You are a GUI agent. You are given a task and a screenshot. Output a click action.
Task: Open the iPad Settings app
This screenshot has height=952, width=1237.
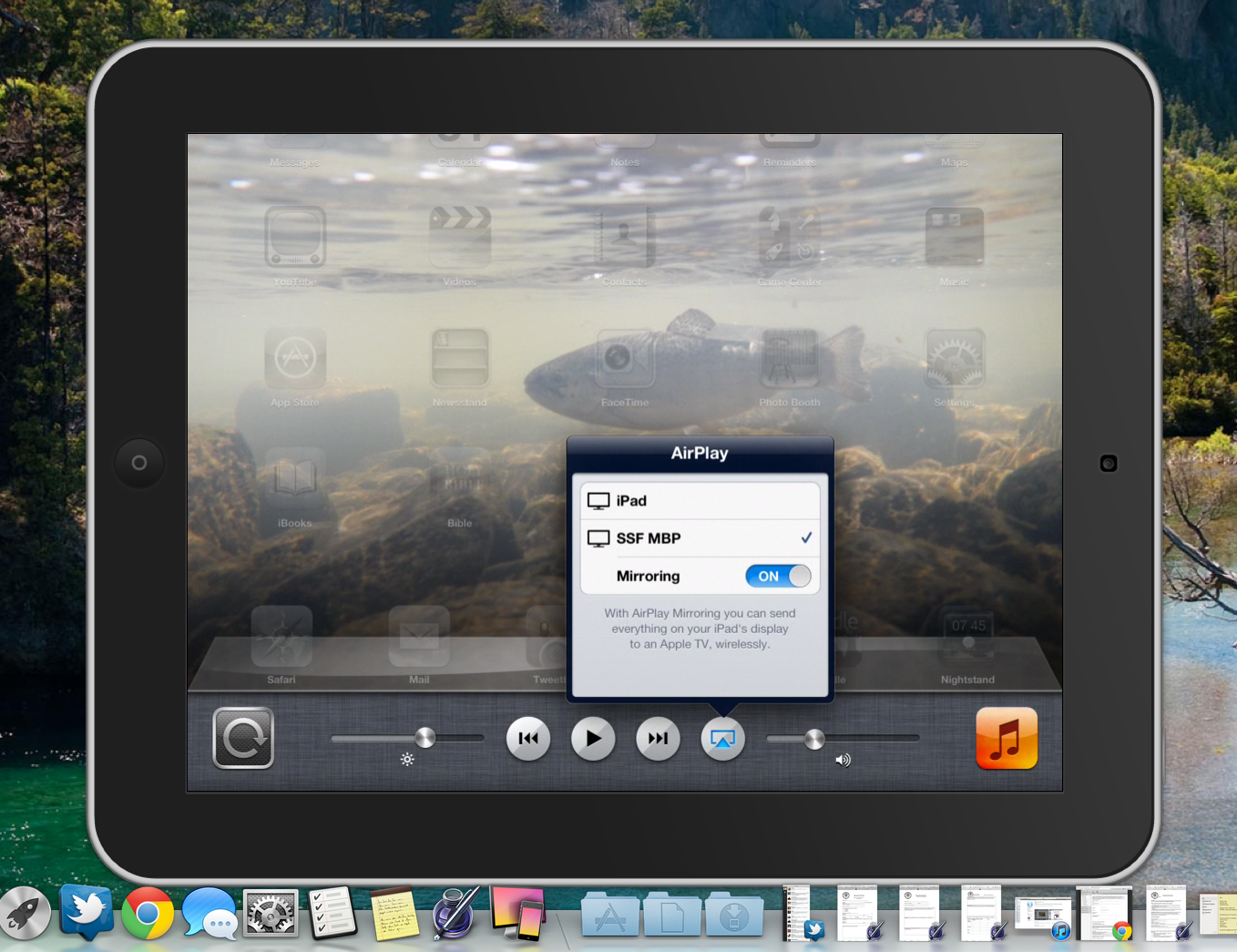[955, 358]
